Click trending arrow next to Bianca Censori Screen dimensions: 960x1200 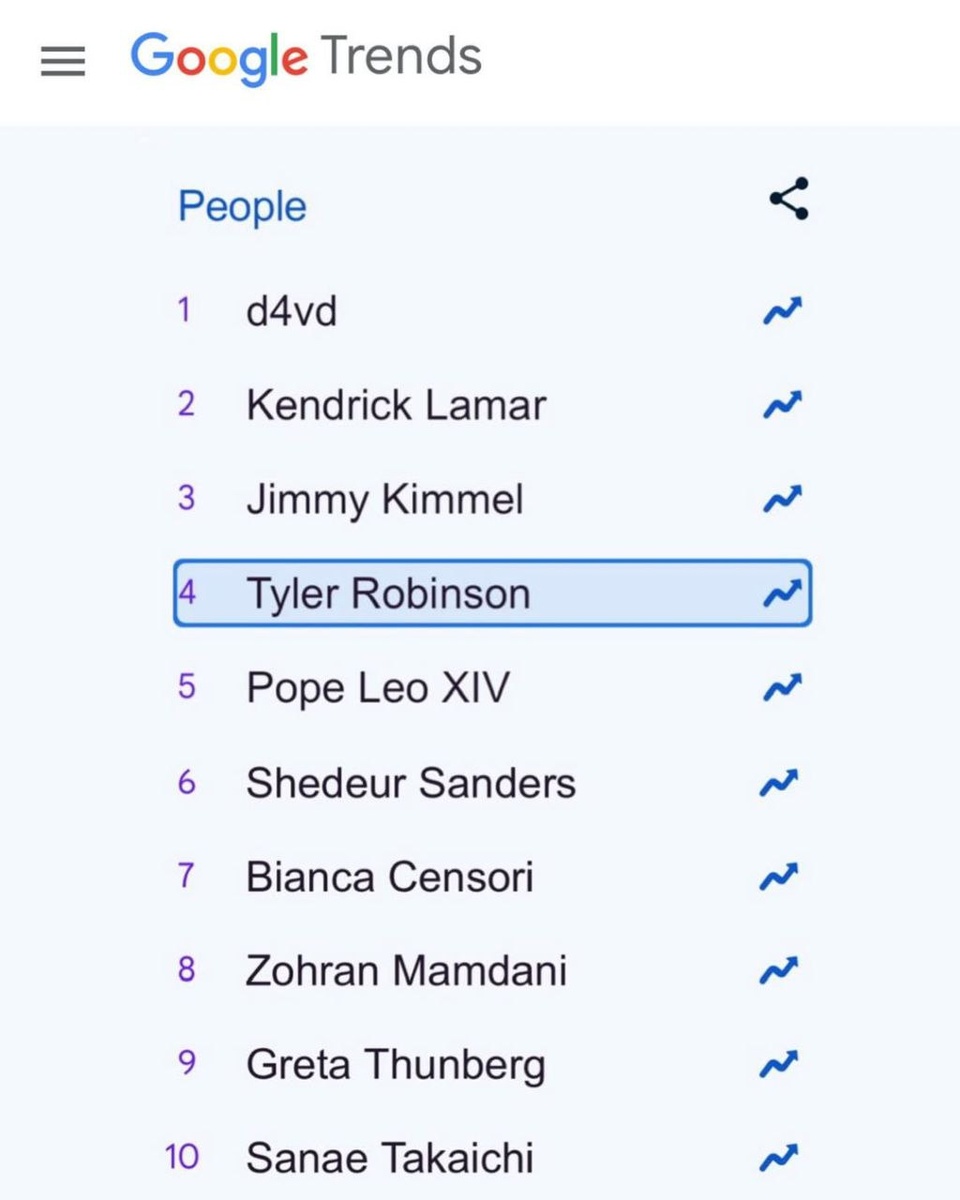pos(782,877)
